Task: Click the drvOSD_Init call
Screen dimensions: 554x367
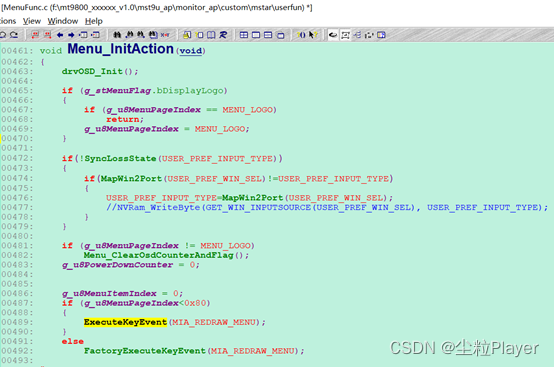Action: tap(92, 72)
